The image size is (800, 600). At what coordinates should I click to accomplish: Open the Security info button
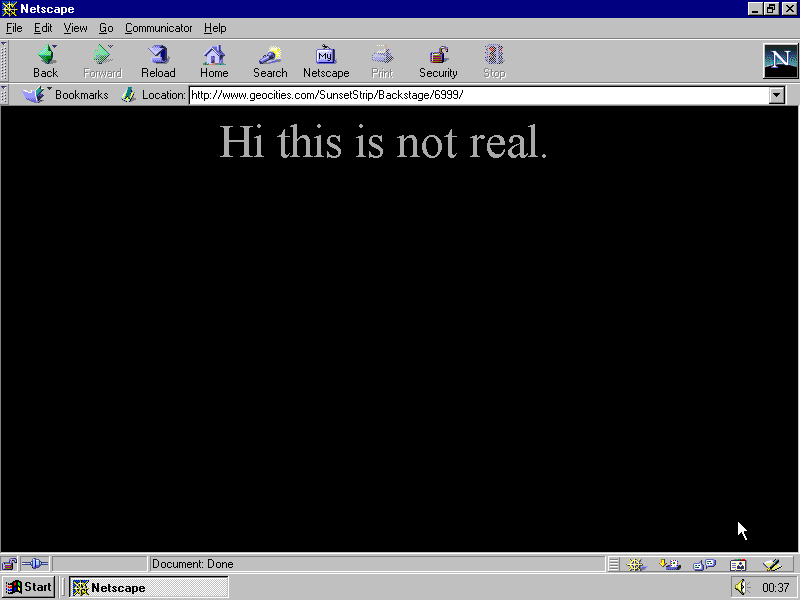[438, 61]
